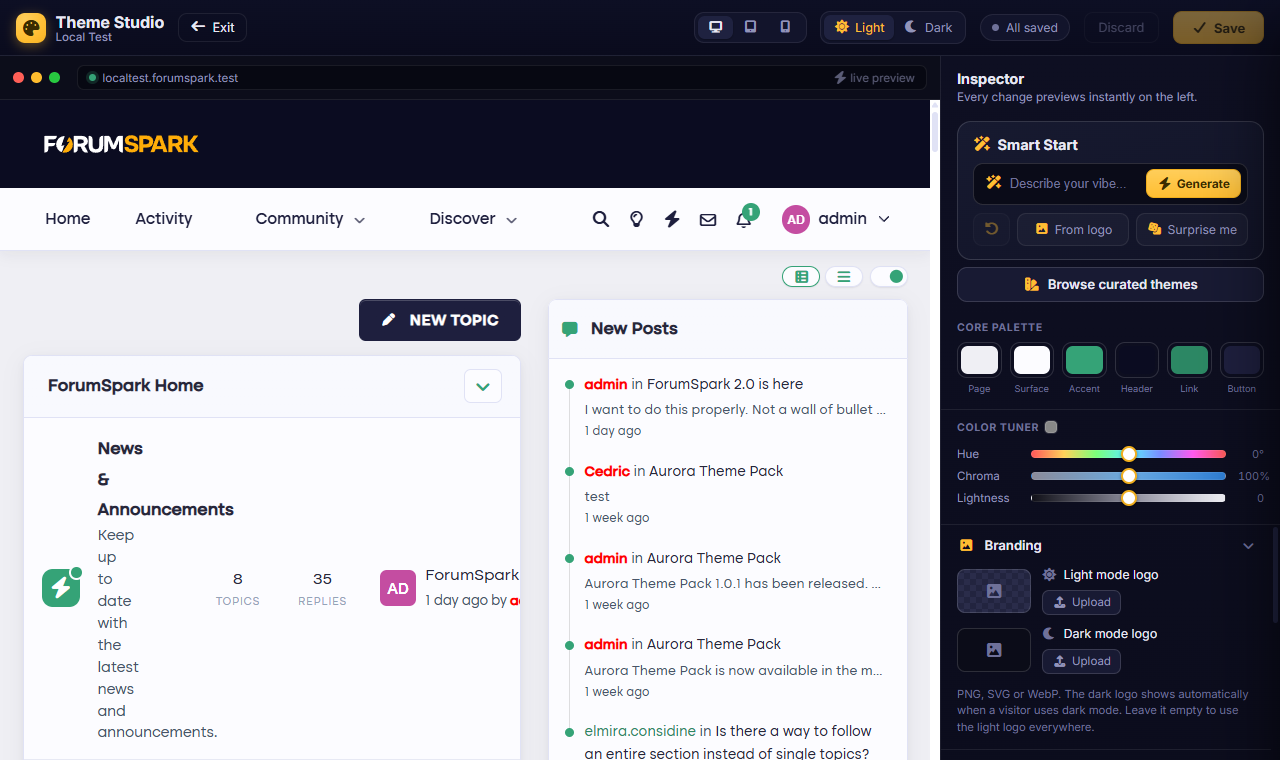Upload a dark mode logo

[1081, 661]
